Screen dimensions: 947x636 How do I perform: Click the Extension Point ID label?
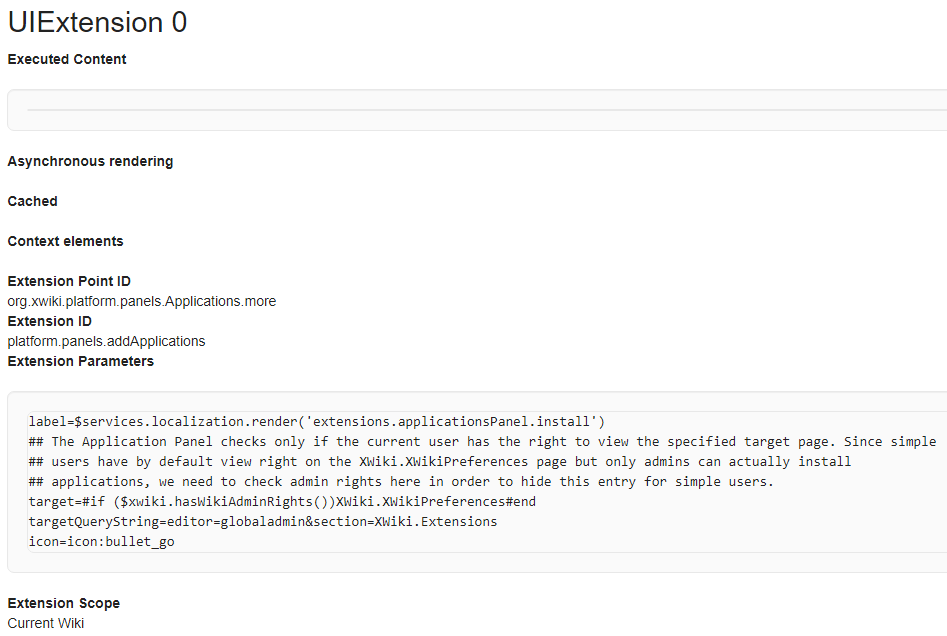coord(69,281)
